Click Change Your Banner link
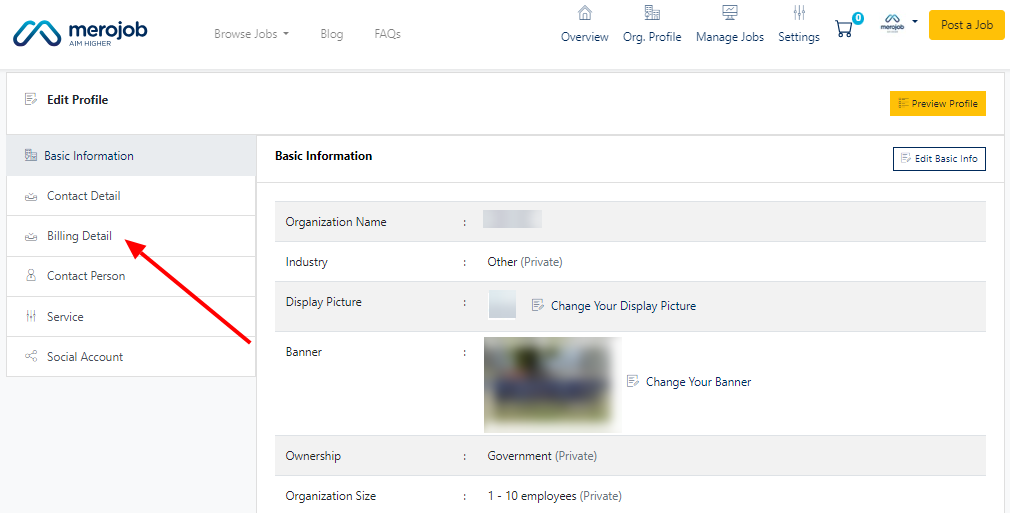Viewport: 1010px width, 513px height. pos(697,382)
